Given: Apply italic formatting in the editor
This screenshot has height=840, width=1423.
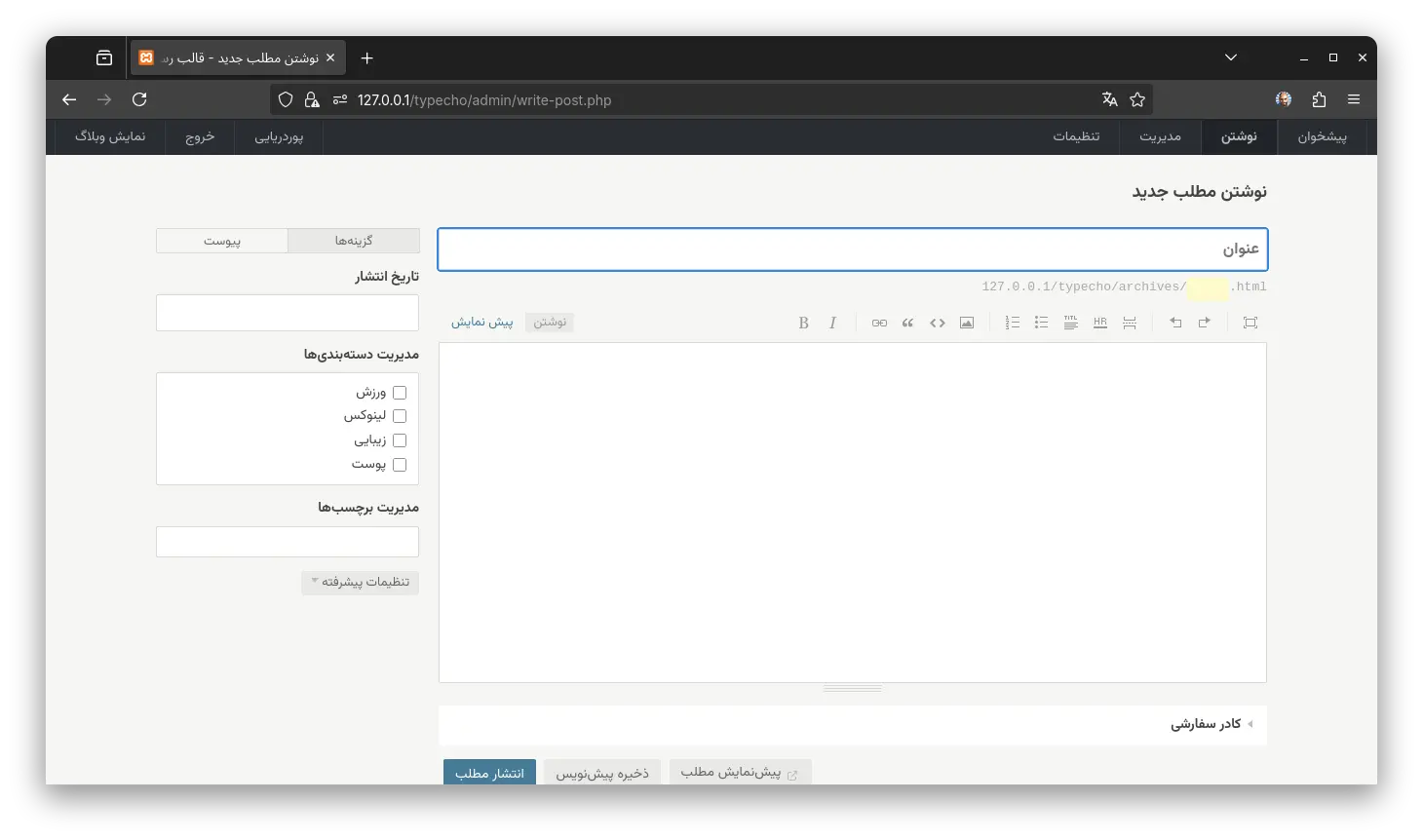Looking at the screenshot, I should [832, 323].
